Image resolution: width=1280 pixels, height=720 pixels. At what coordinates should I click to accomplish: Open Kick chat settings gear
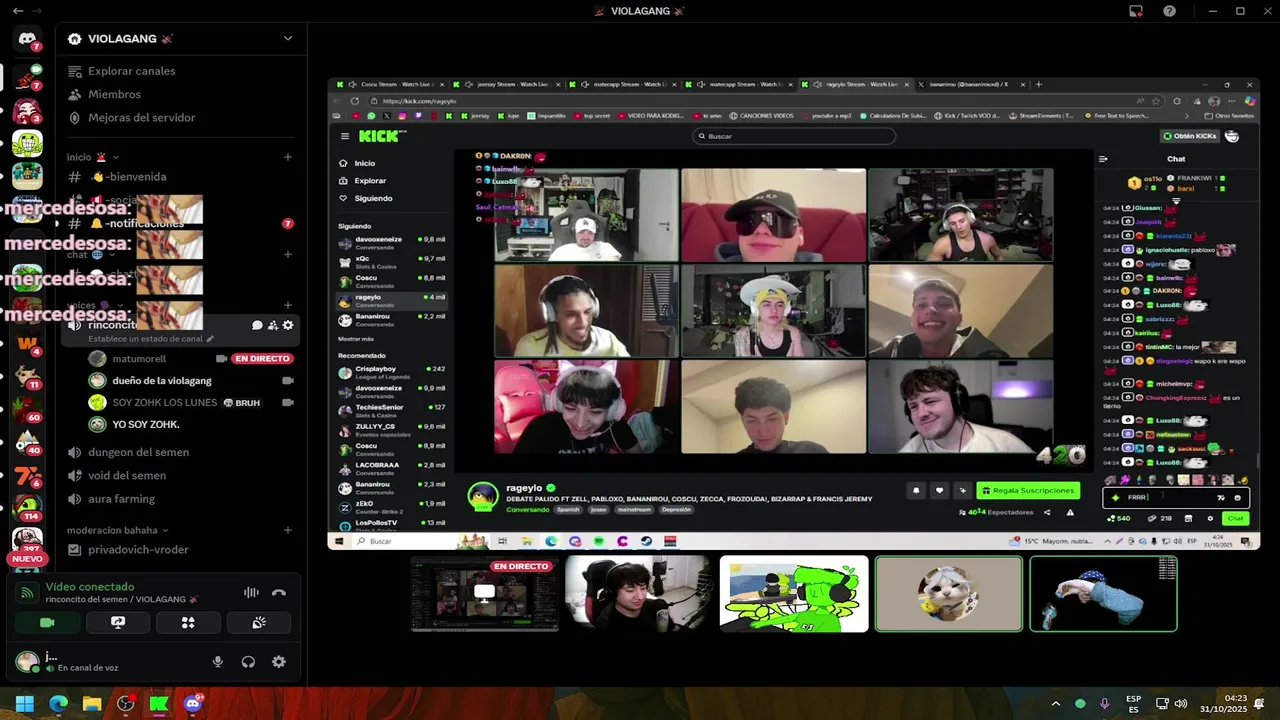coord(1210,518)
